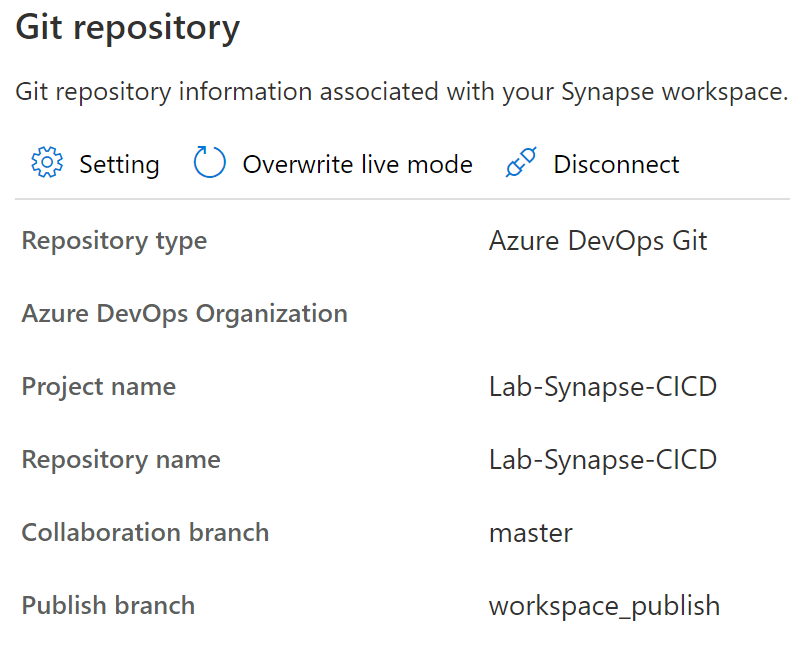Select the workspace_publish branch value
790x647 pixels.
click(604, 606)
